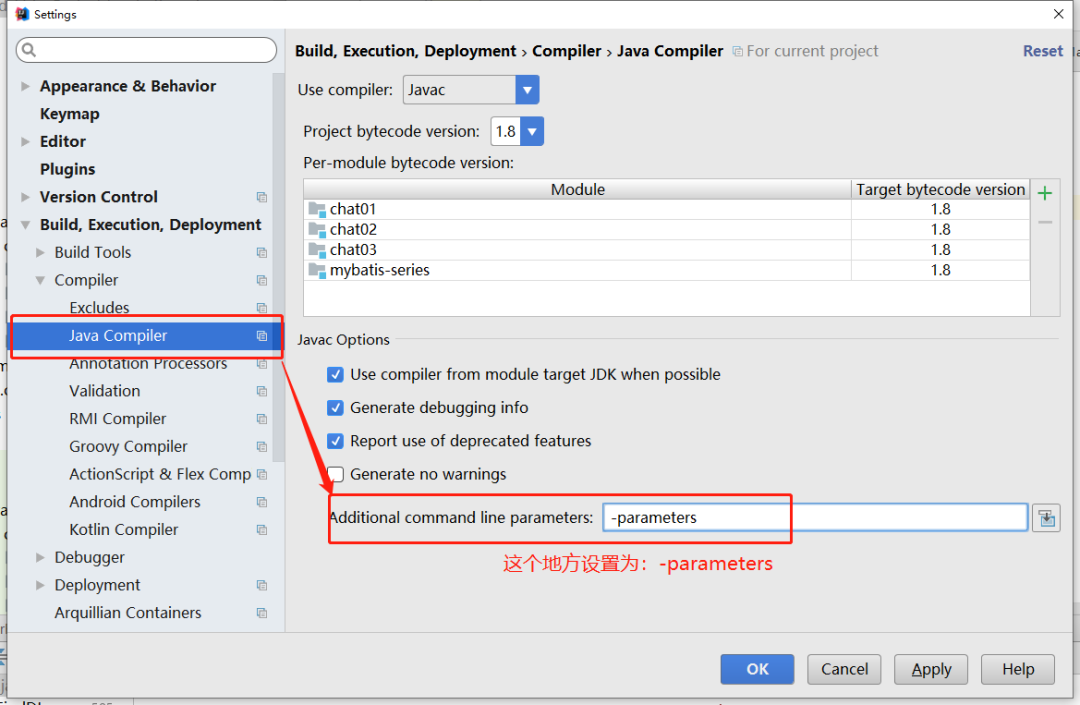Select RMI Compiler in settings tree

click(118, 419)
